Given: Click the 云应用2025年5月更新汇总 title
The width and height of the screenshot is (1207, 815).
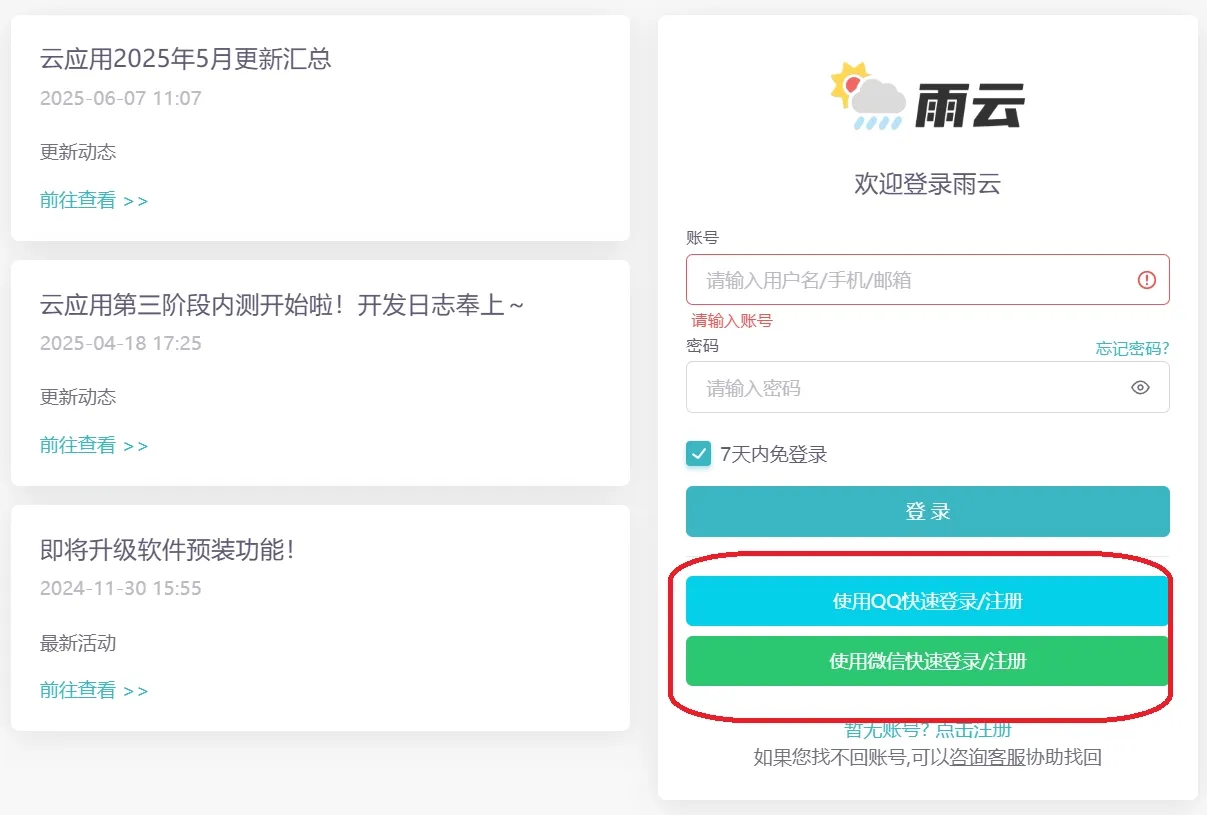Looking at the screenshot, I should pos(186,60).
